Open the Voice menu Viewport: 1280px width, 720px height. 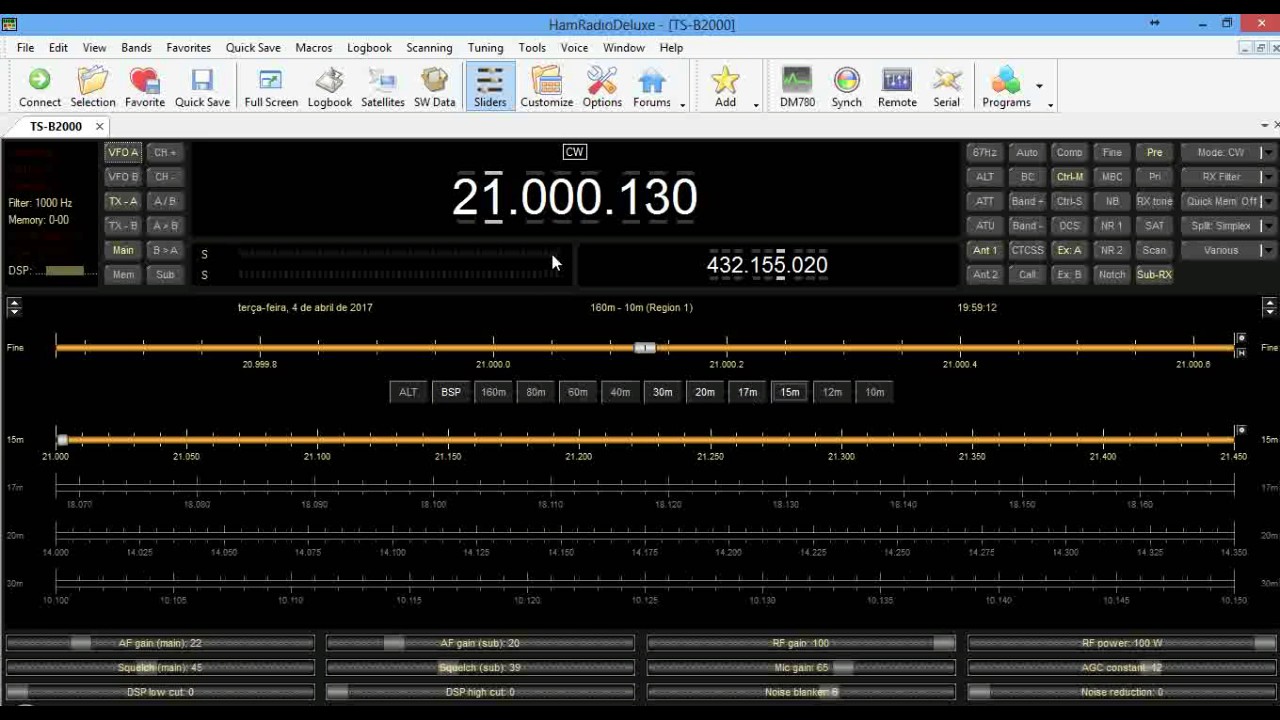click(574, 47)
